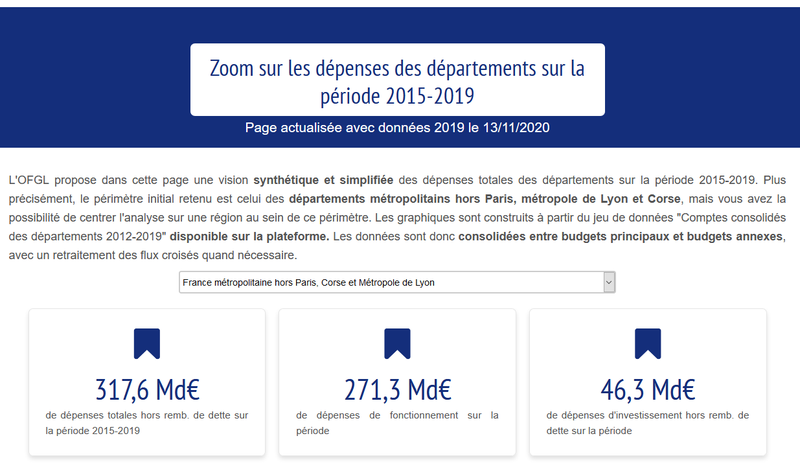Viewport: 800px width, 471px height.
Task: Open the France métropolitaine region selector
Action: 390,282
